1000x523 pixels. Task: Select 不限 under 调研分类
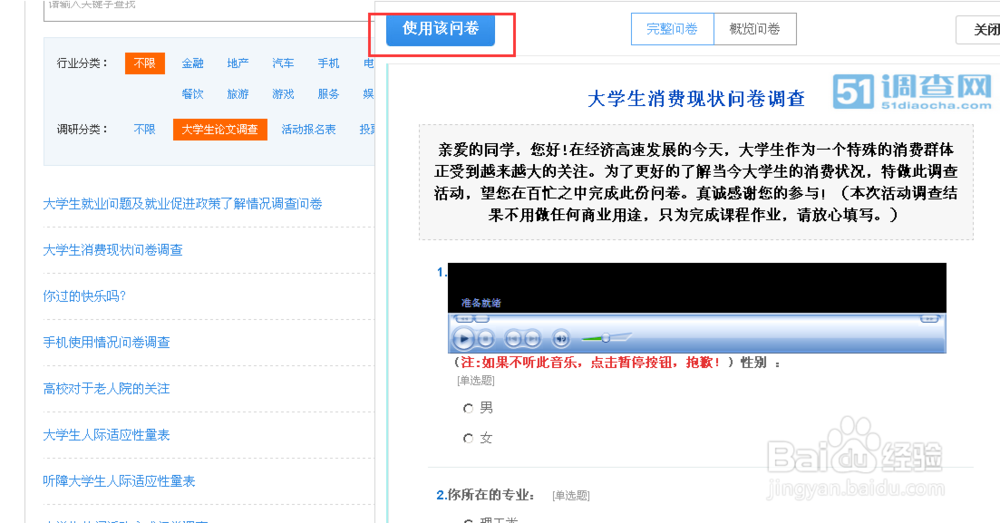145,129
